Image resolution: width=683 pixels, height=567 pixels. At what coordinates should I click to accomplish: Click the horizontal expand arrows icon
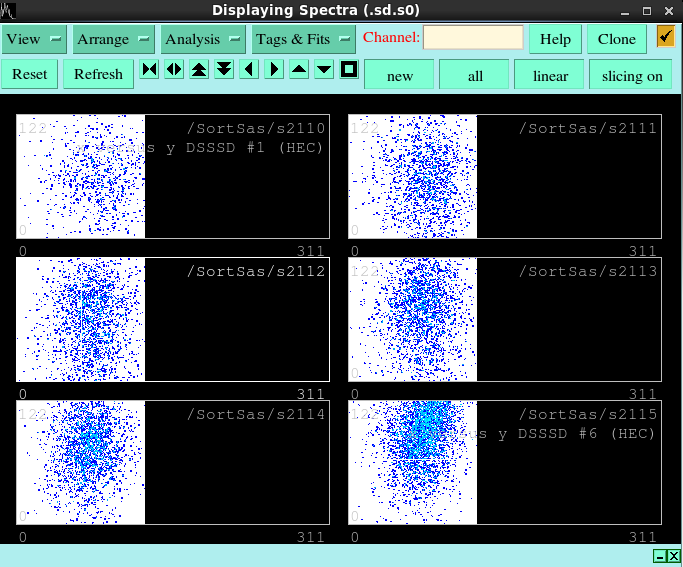[x=174, y=69]
